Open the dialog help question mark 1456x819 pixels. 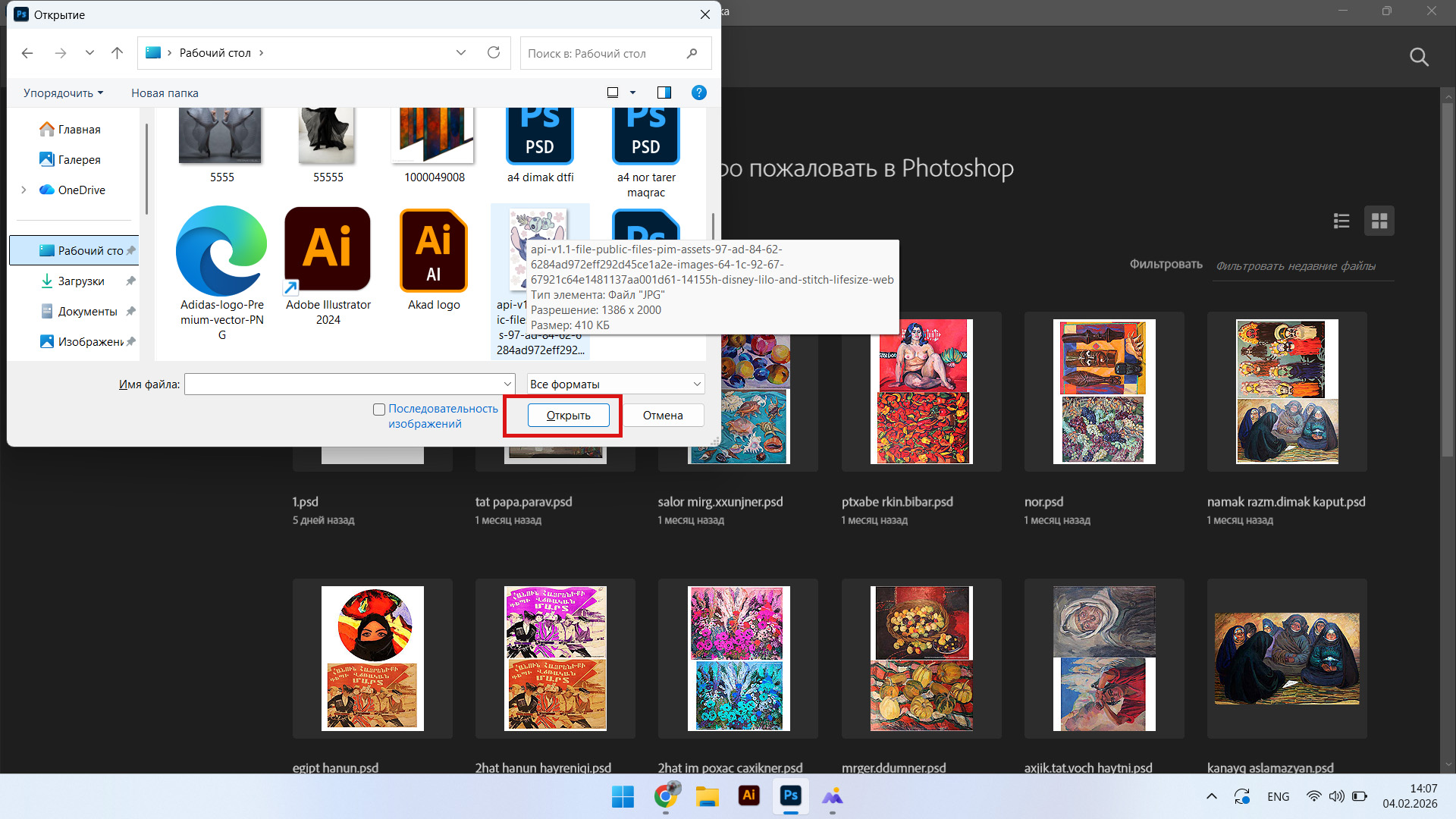pyautogui.click(x=698, y=93)
